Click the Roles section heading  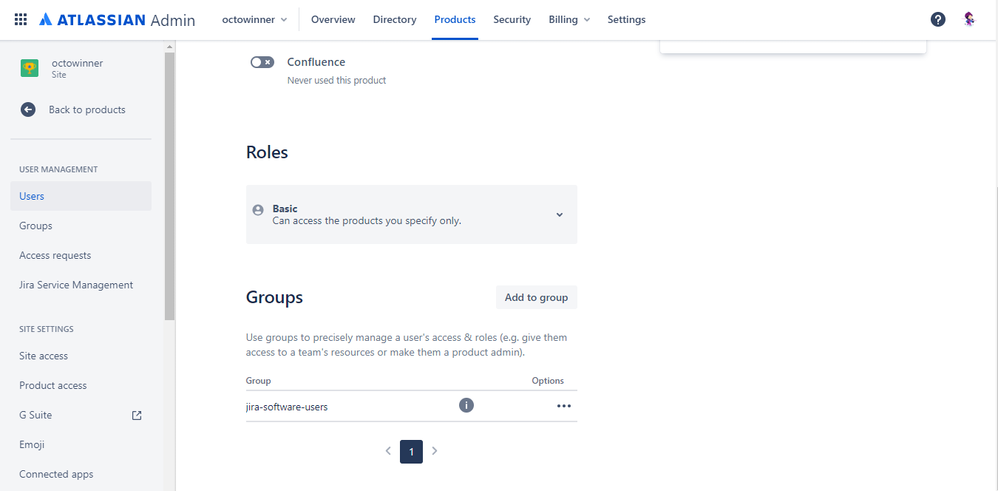[267, 153]
